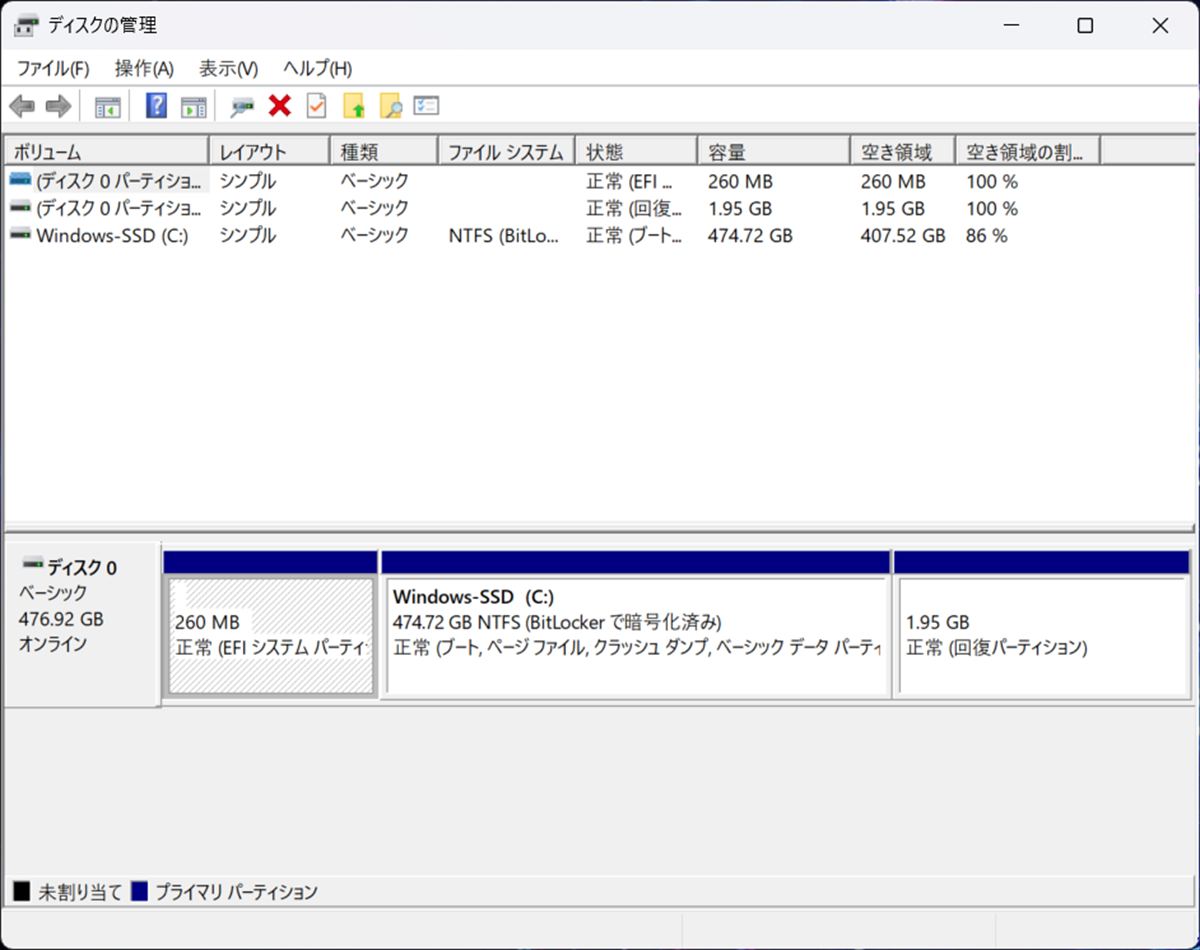Screen dimensions: 1200x950
Task: Click the checklist settings toolbar icon
Action: (427, 106)
